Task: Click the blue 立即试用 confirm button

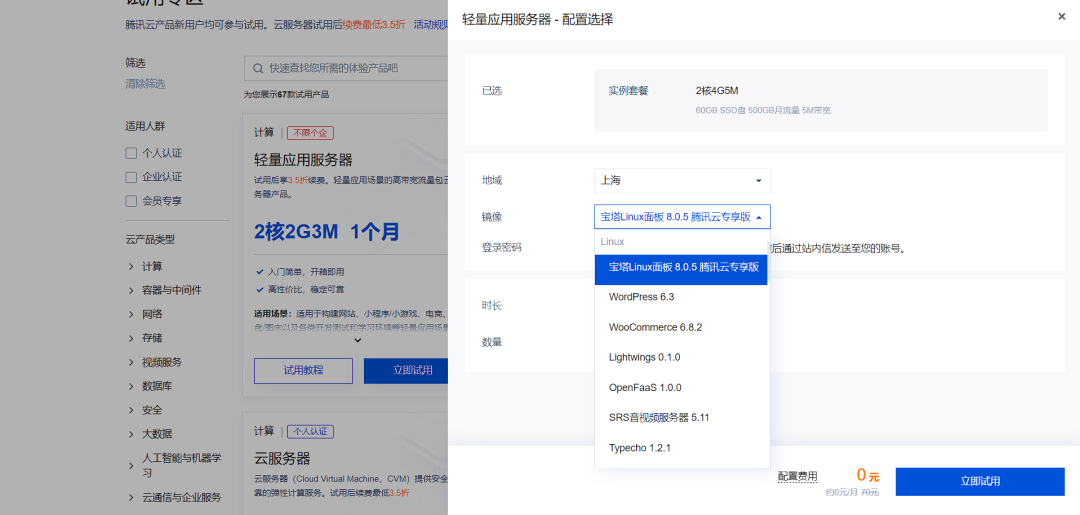Action: click(x=979, y=481)
